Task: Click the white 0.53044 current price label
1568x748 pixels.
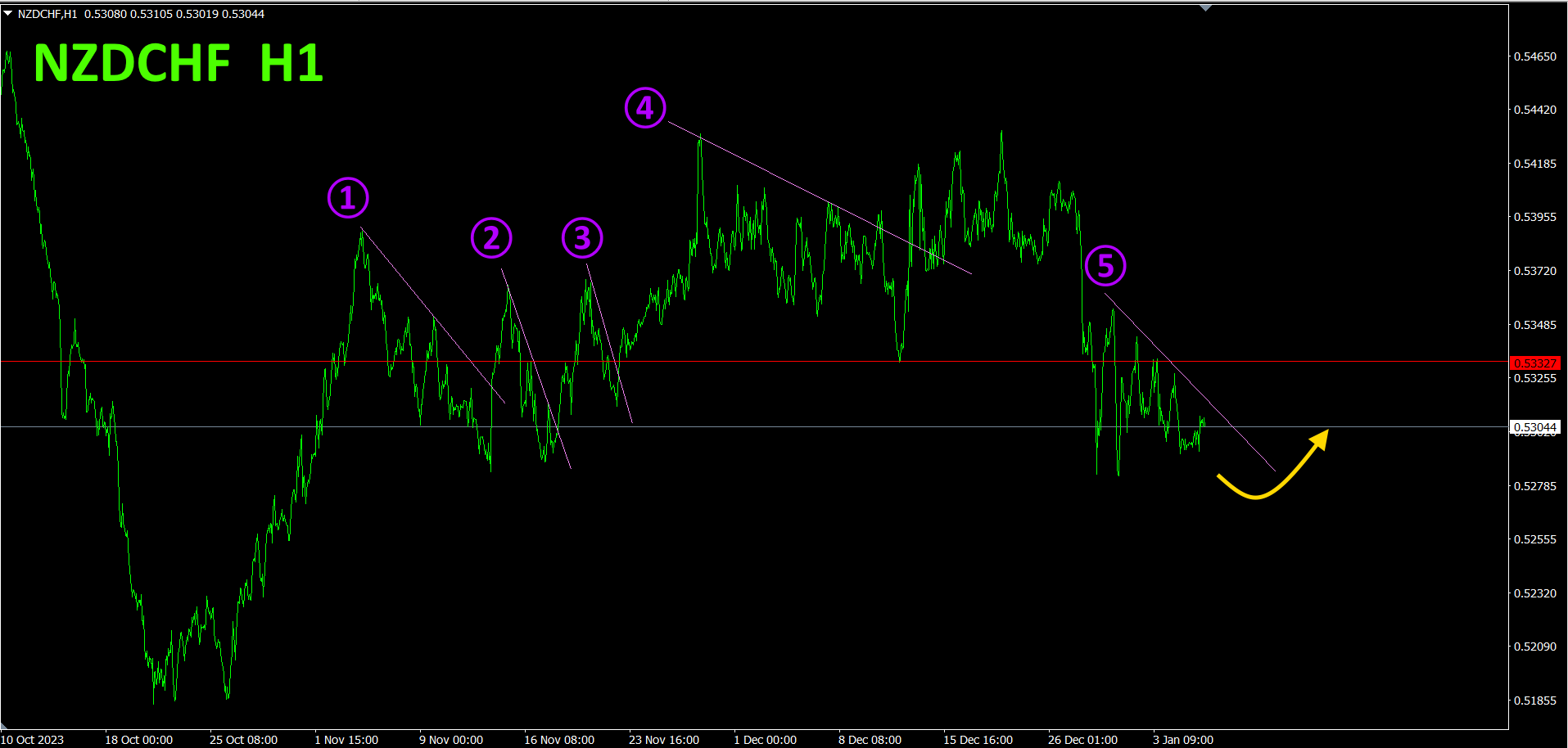Action: click(x=1535, y=427)
